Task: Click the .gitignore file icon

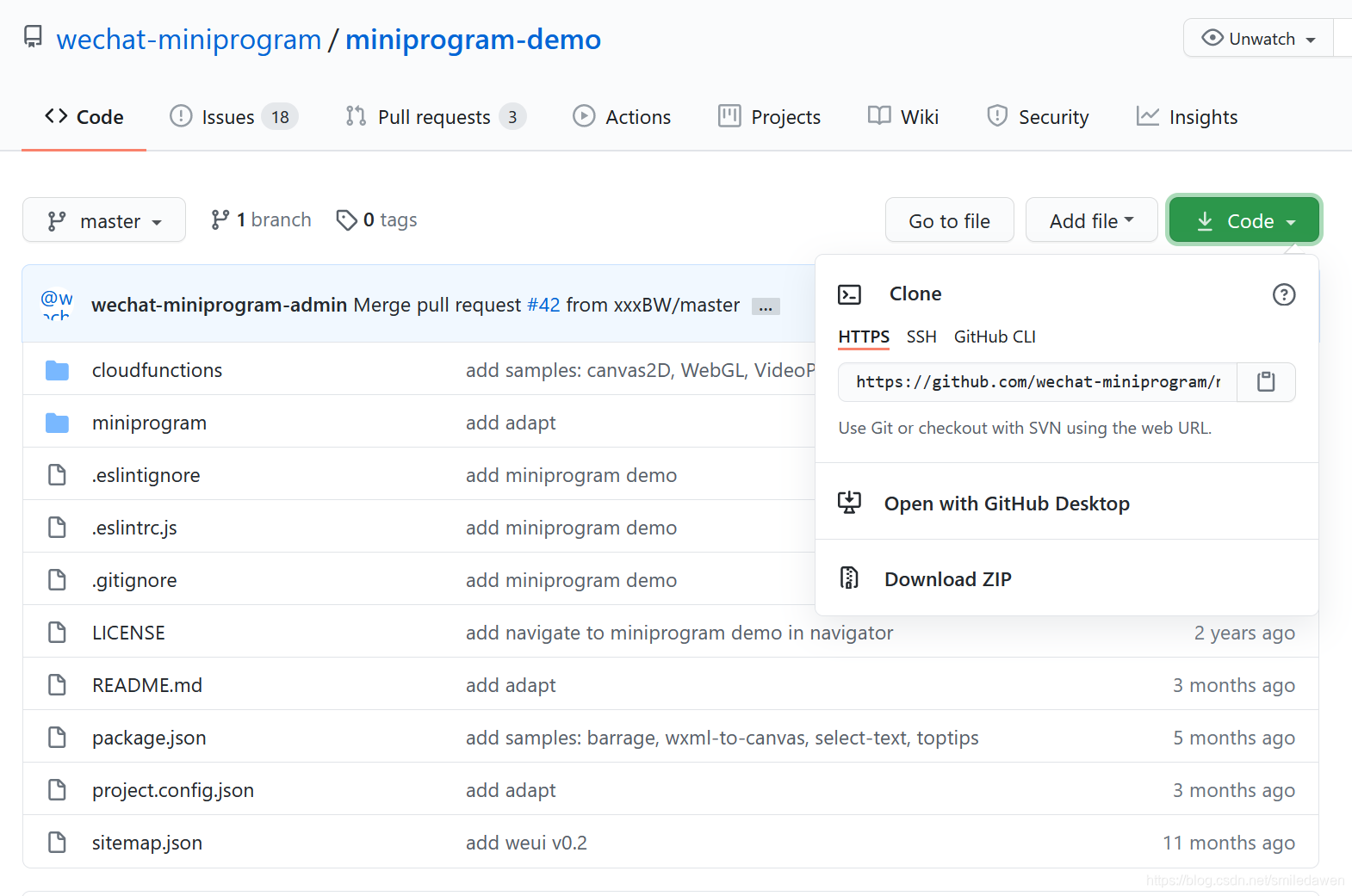Action: point(57,580)
